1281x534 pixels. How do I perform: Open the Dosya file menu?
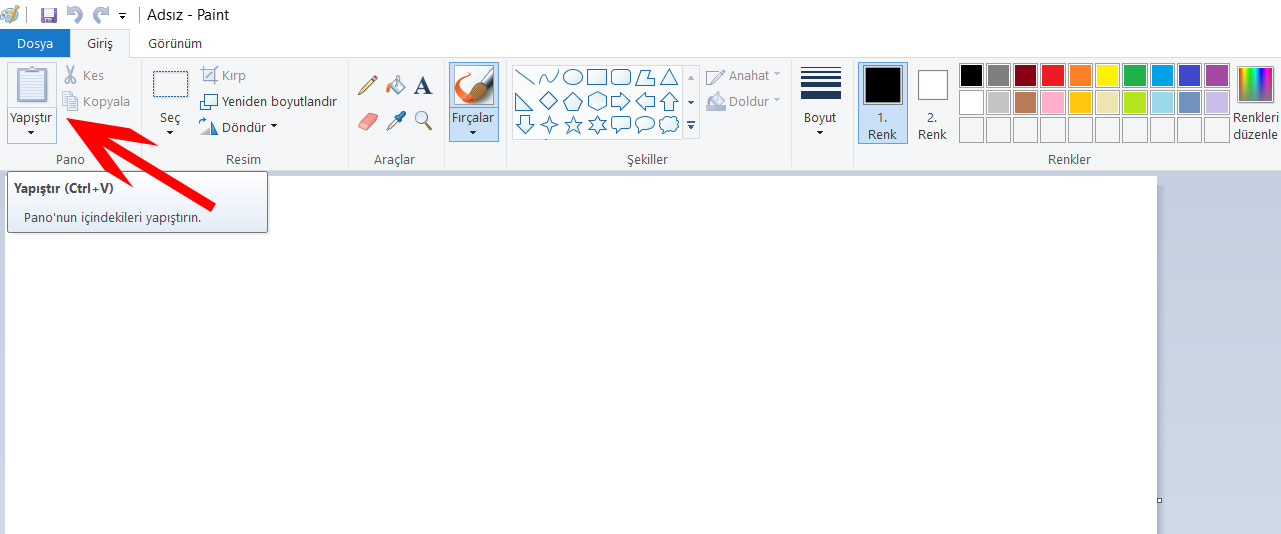tap(35, 43)
